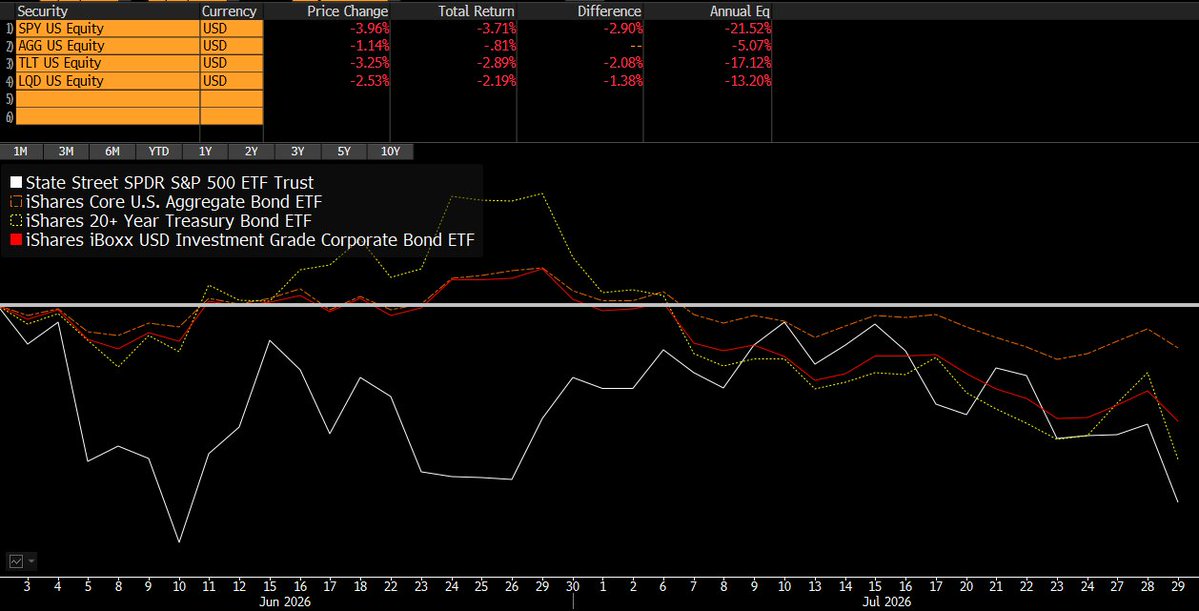Click the AGG US Equity security field

coord(106,46)
